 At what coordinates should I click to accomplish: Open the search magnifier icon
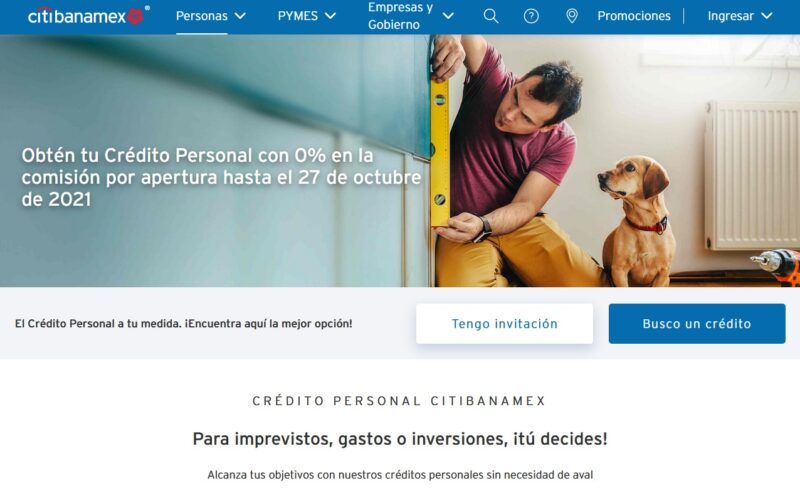[491, 16]
